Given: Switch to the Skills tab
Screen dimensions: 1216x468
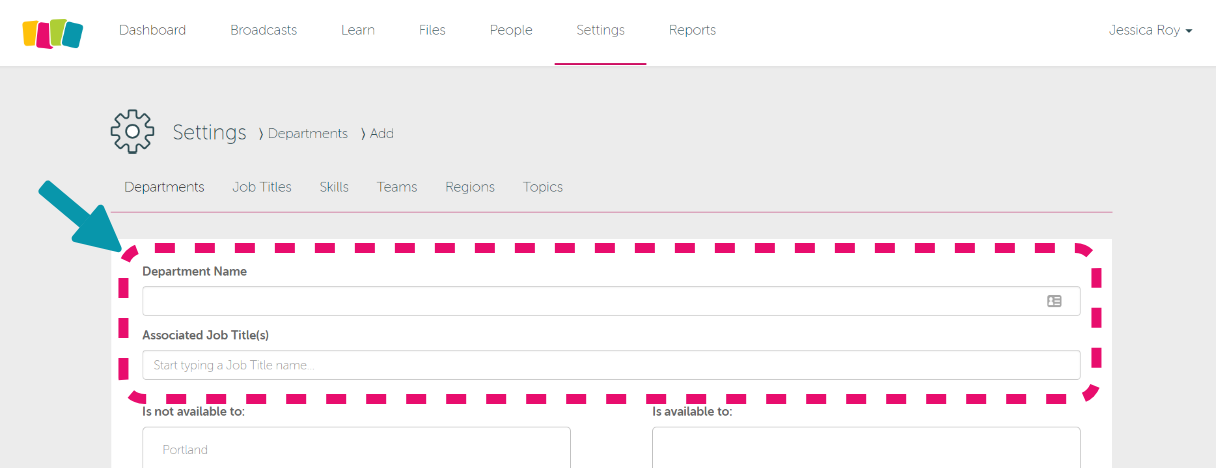Looking at the screenshot, I should (x=334, y=187).
